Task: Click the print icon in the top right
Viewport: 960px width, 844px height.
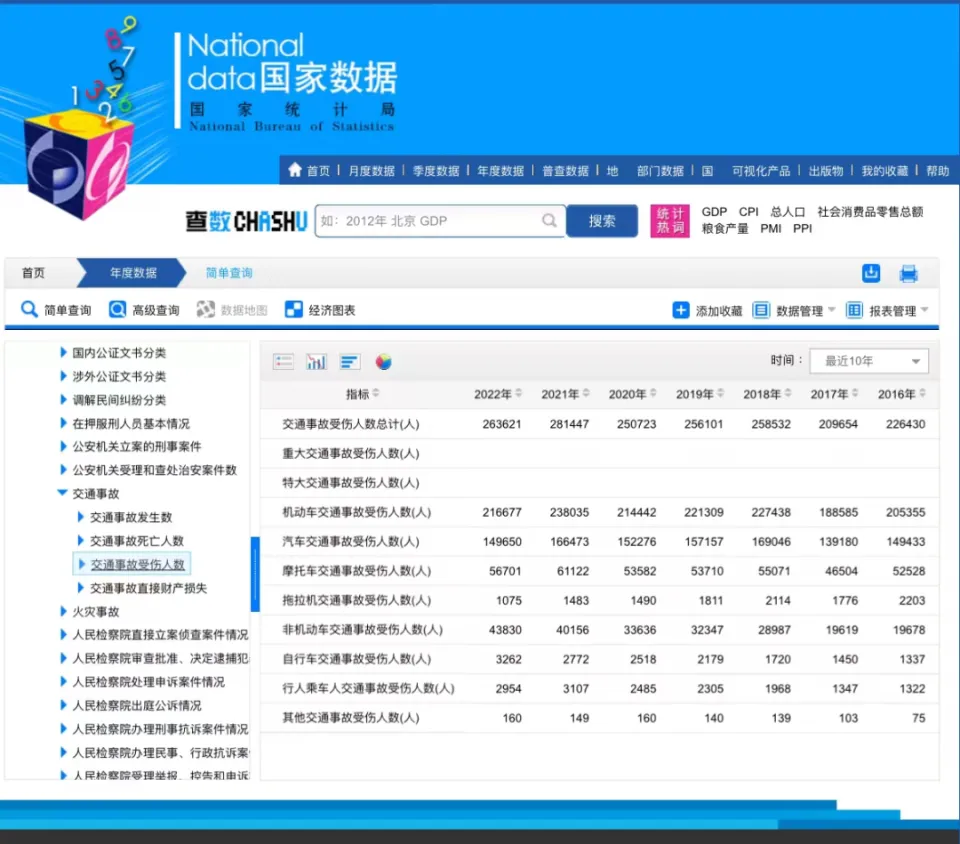Action: [x=908, y=272]
